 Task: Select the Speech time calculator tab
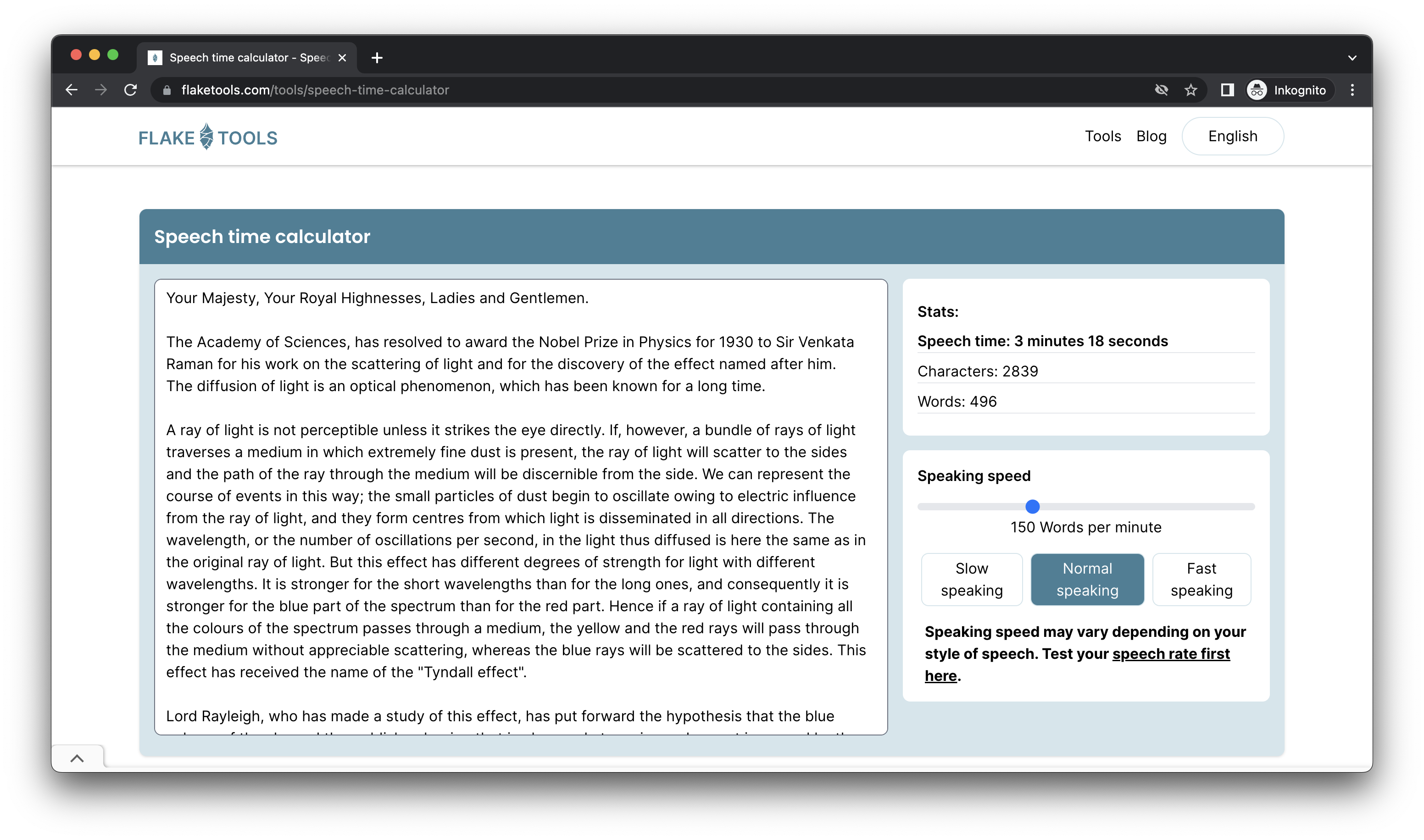247,58
